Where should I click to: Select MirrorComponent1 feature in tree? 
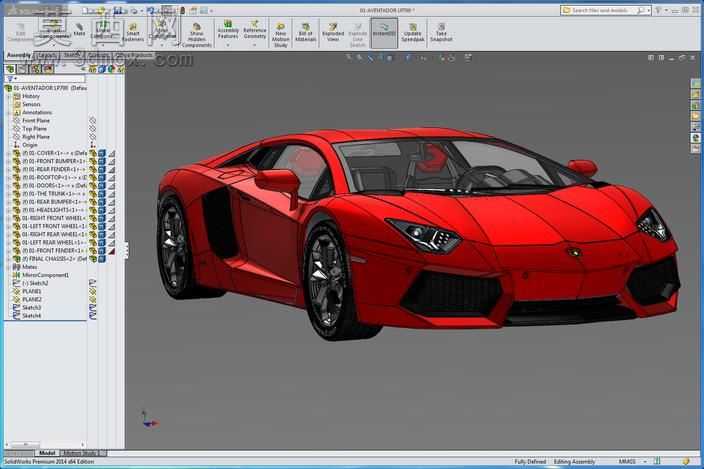click(45, 275)
